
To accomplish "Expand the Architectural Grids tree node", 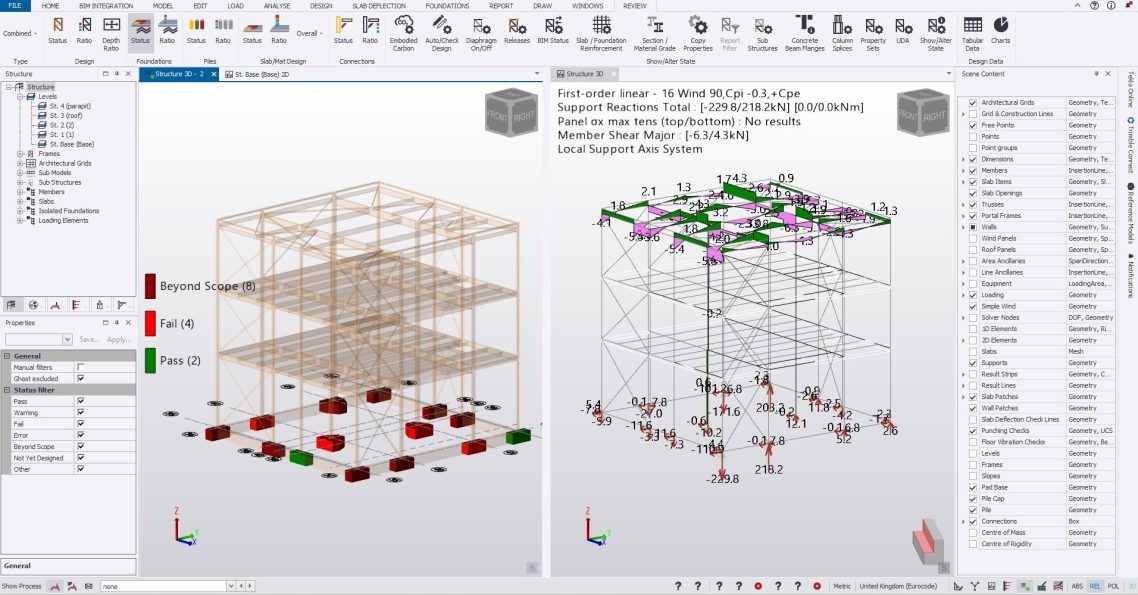I will click(19, 163).
